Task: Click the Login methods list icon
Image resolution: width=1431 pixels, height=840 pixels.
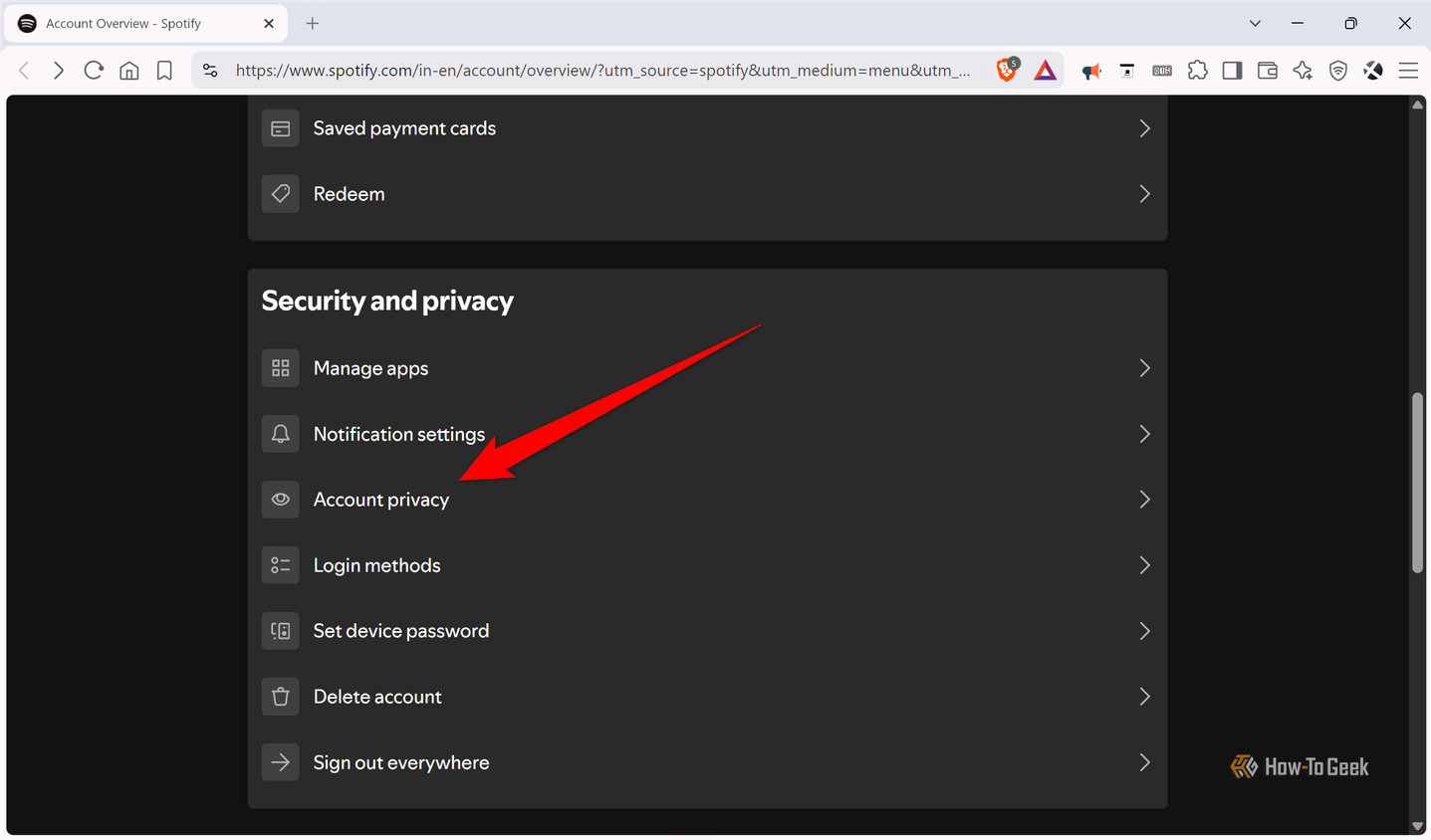Action: 281,565
